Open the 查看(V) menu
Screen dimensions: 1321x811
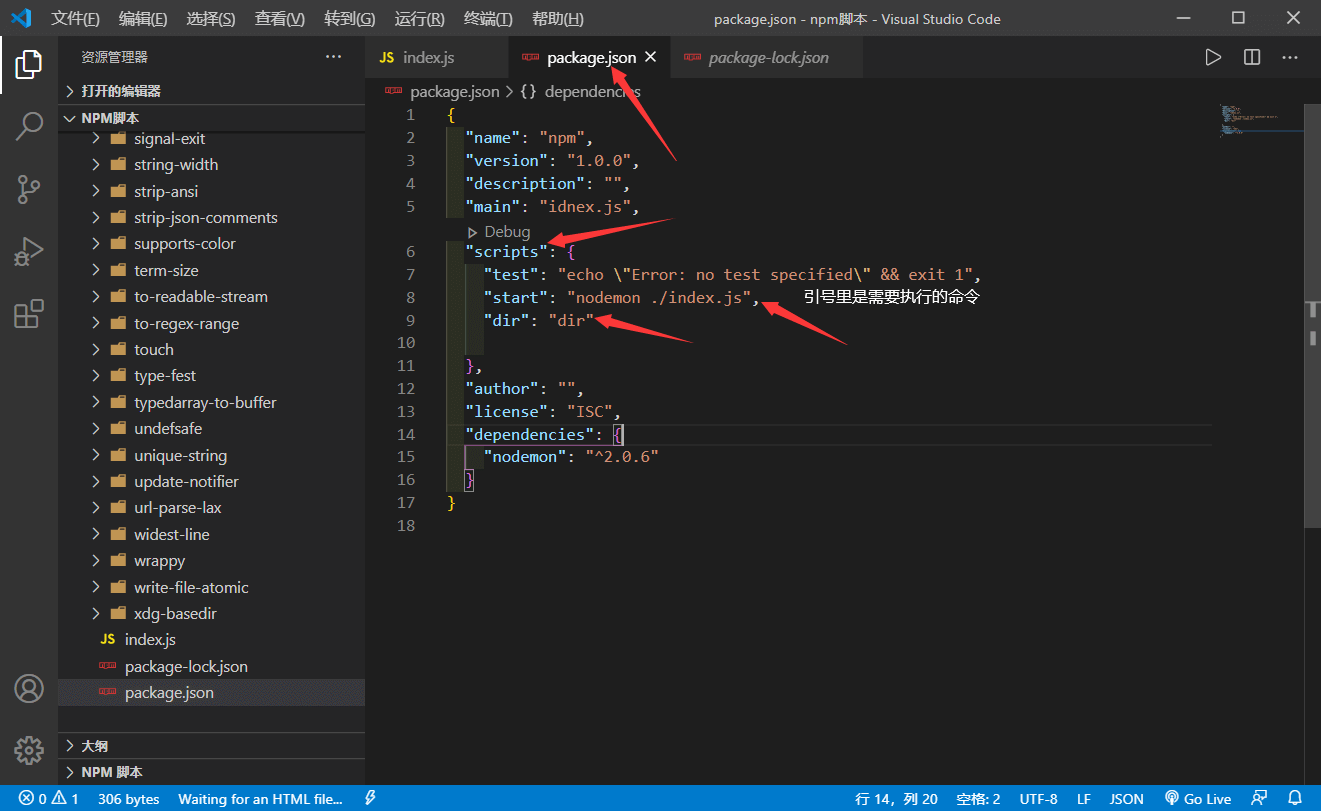pyautogui.click(x=280, y=19)
